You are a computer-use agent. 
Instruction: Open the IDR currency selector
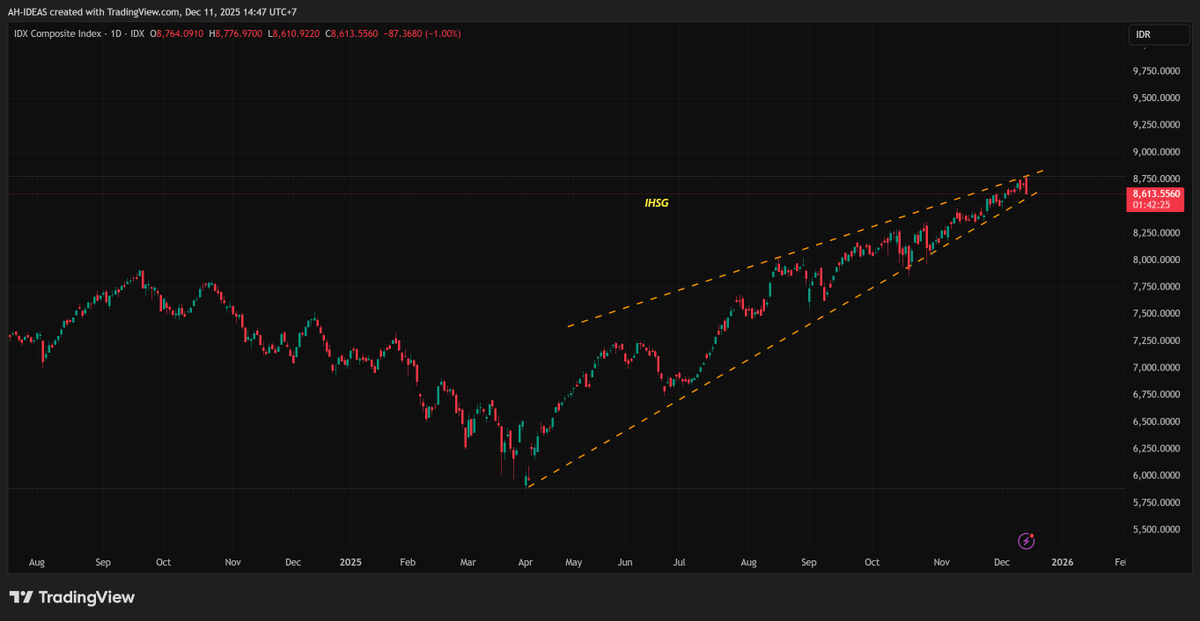pos(1159,35)
